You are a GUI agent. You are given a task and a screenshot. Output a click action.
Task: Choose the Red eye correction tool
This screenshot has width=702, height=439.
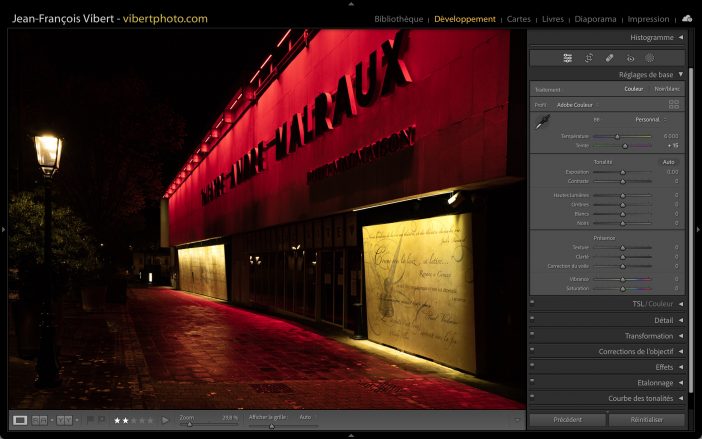pyautogui.click(x=630, y=58)
